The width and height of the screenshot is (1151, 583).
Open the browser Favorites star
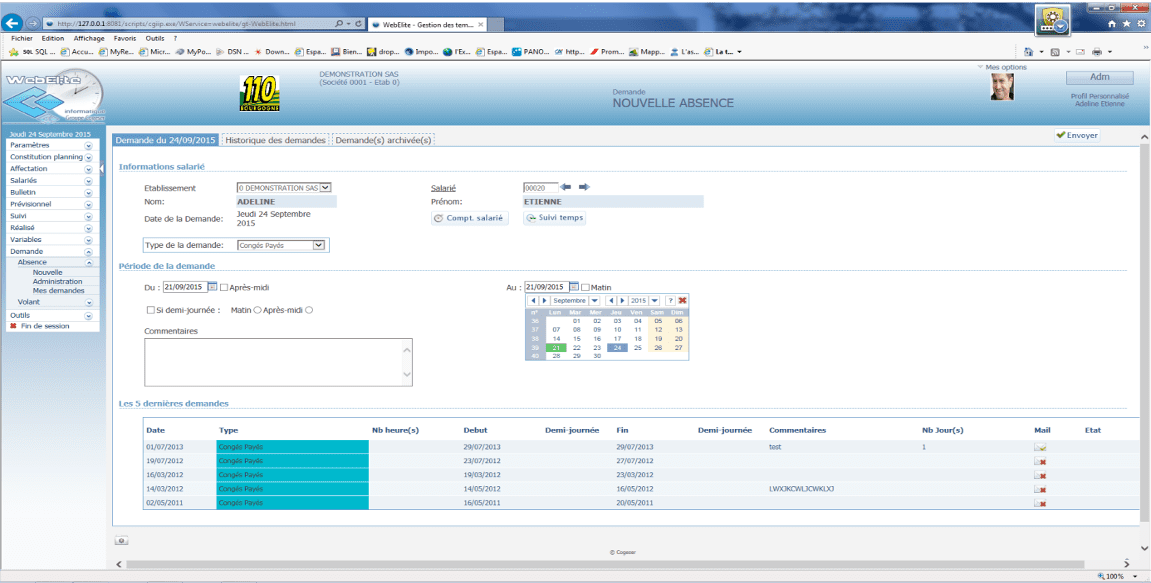(1126, 23)
